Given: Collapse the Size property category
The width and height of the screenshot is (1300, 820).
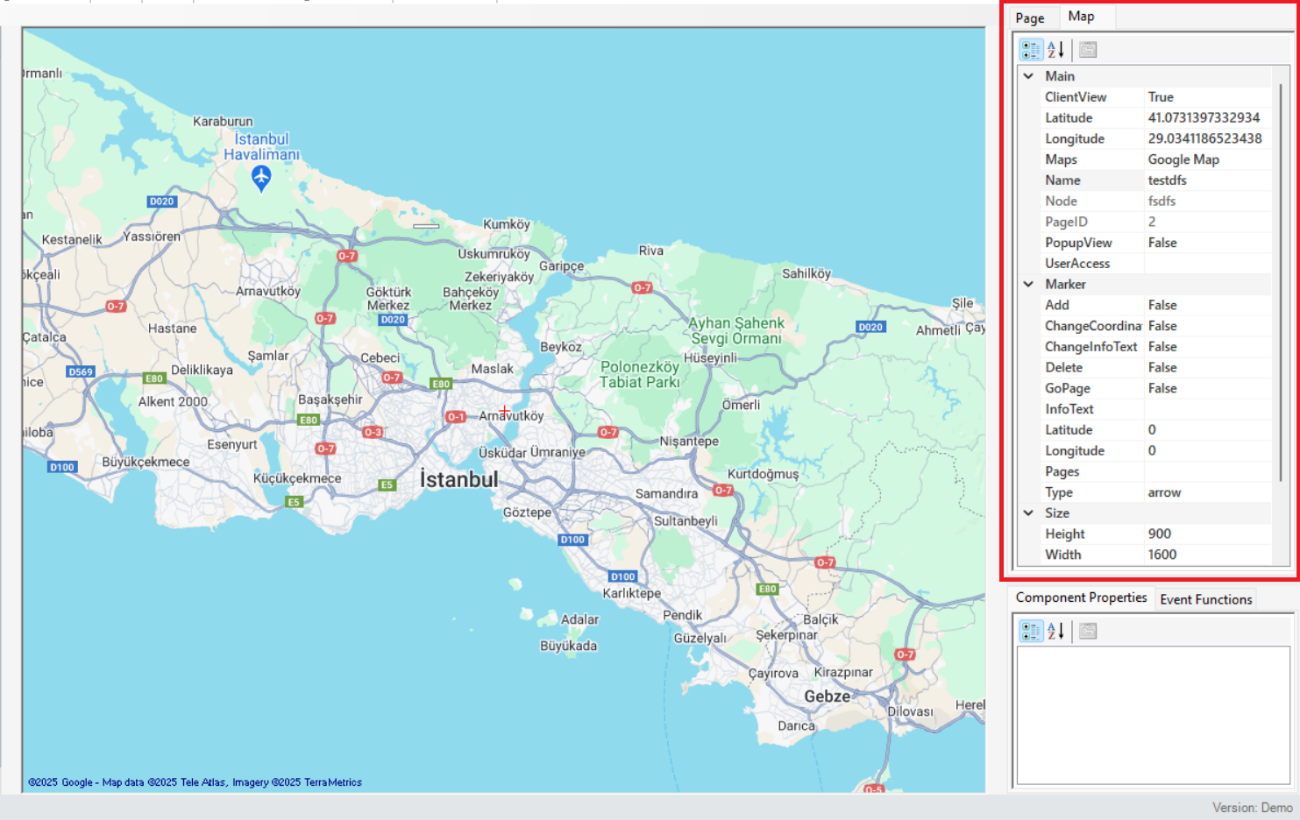Looking at the screenshot, I should (x=1029, y=513).
